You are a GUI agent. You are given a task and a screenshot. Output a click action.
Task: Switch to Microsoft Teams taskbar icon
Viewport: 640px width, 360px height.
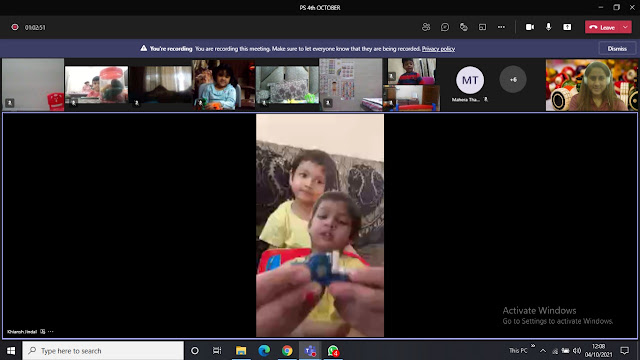click(x=310, y=351)
